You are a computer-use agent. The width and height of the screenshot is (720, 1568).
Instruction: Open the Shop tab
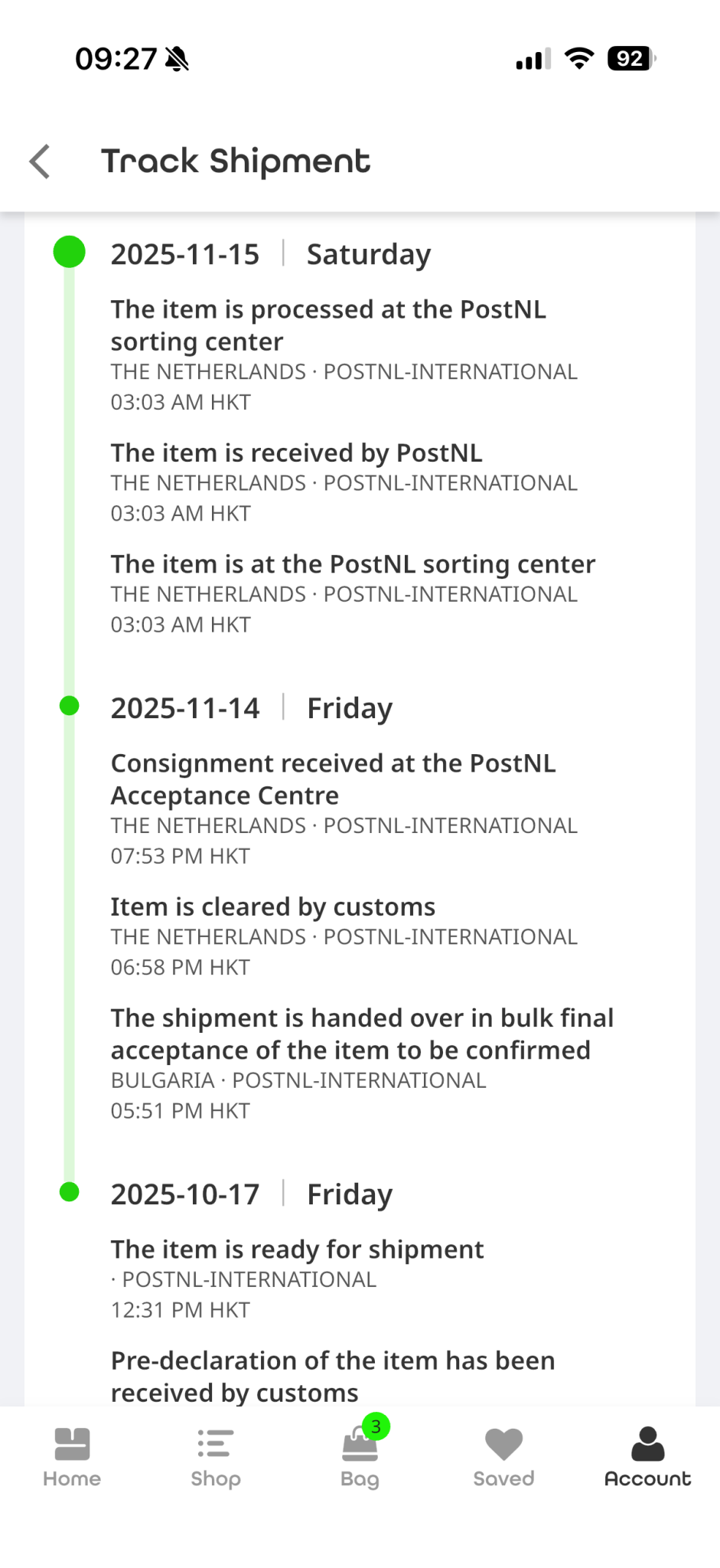click(x=216, y=1457)
